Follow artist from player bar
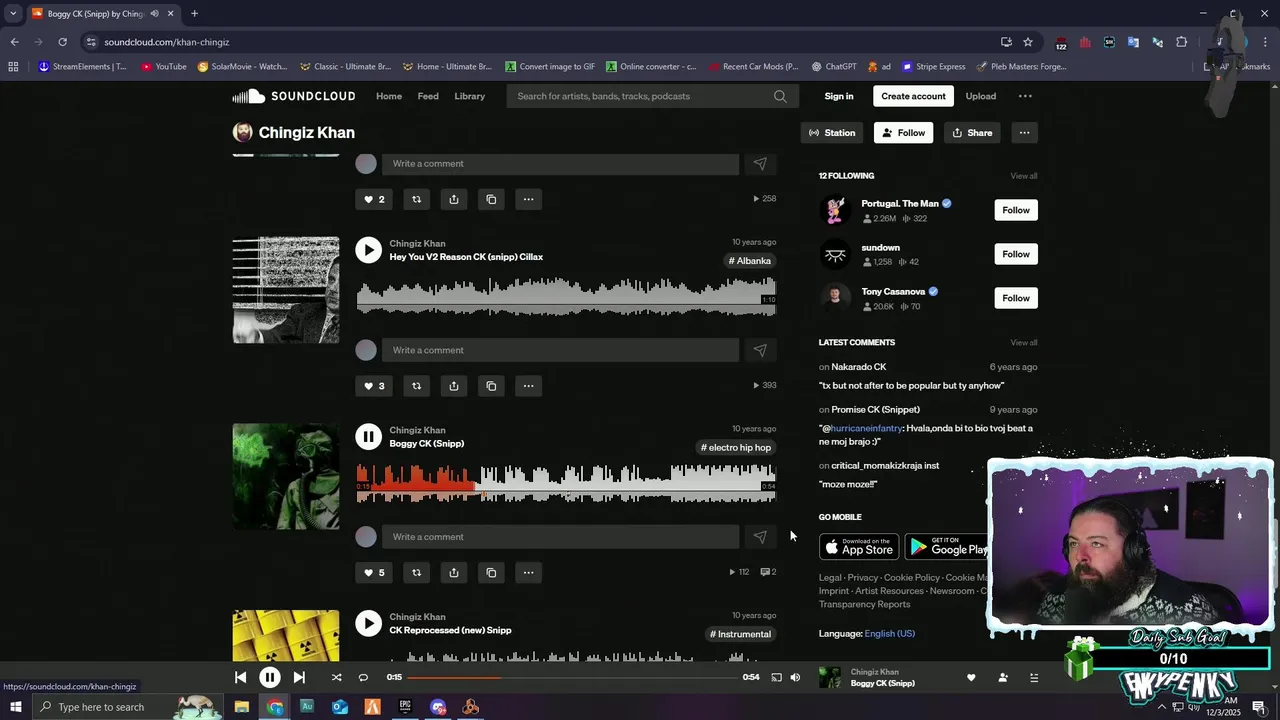The width and height of the screenshot is (1280, 720). tap(1003, 678)
